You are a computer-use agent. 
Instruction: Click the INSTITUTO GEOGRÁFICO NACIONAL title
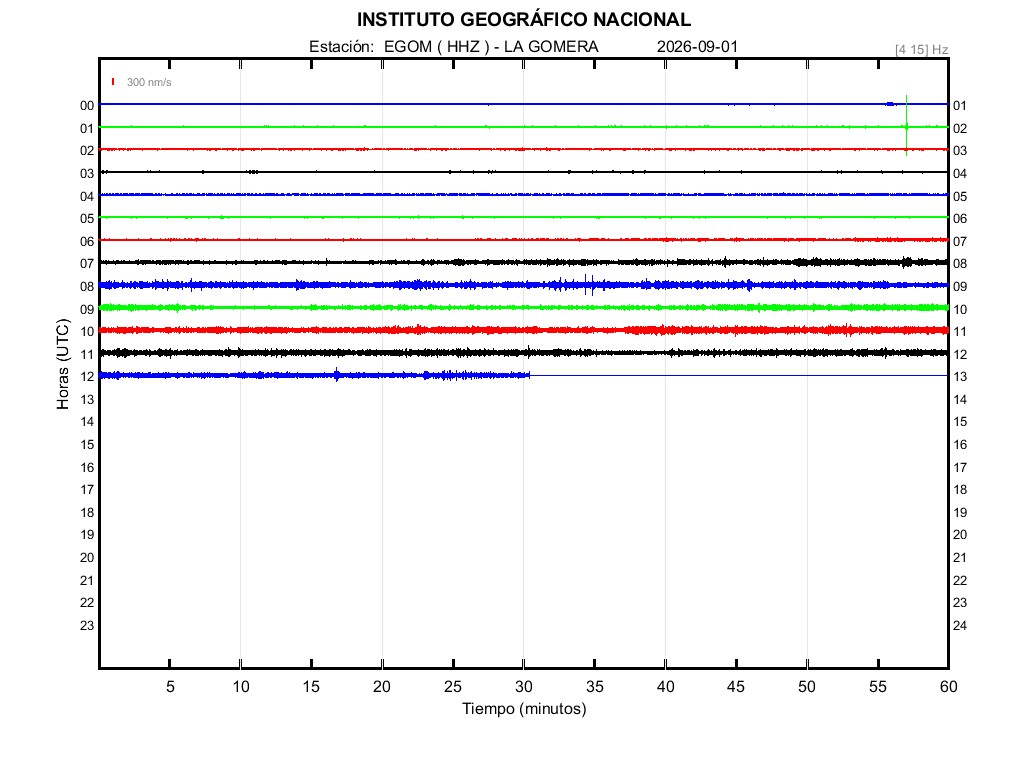click(x=524, y=20)
